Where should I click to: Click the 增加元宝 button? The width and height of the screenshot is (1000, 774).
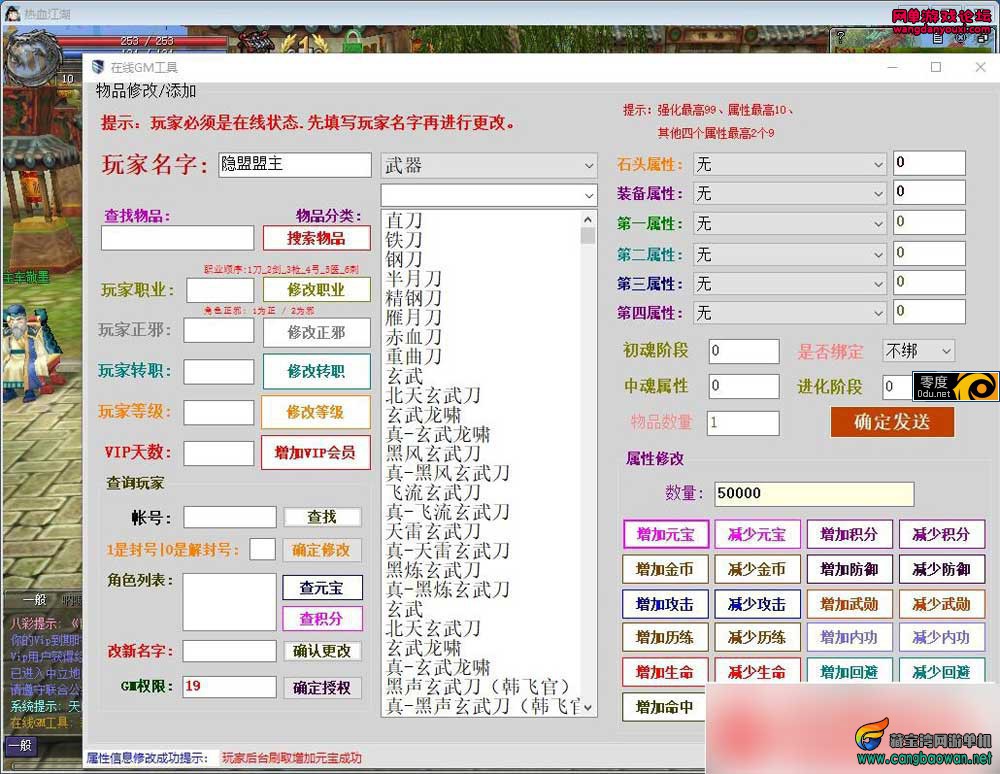click(x=665, y=534)
